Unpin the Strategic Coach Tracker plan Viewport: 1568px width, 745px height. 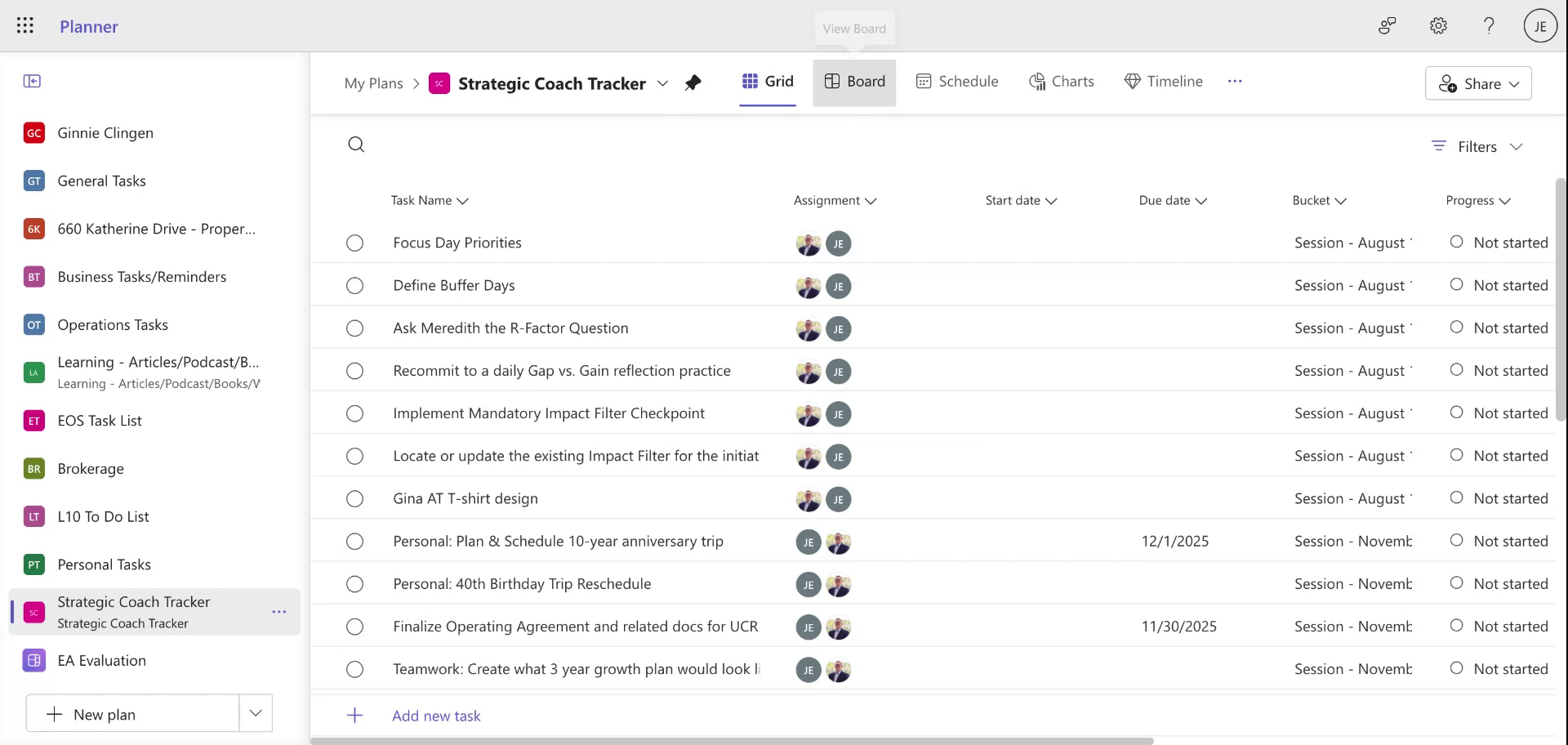click(x=693, y=83)
